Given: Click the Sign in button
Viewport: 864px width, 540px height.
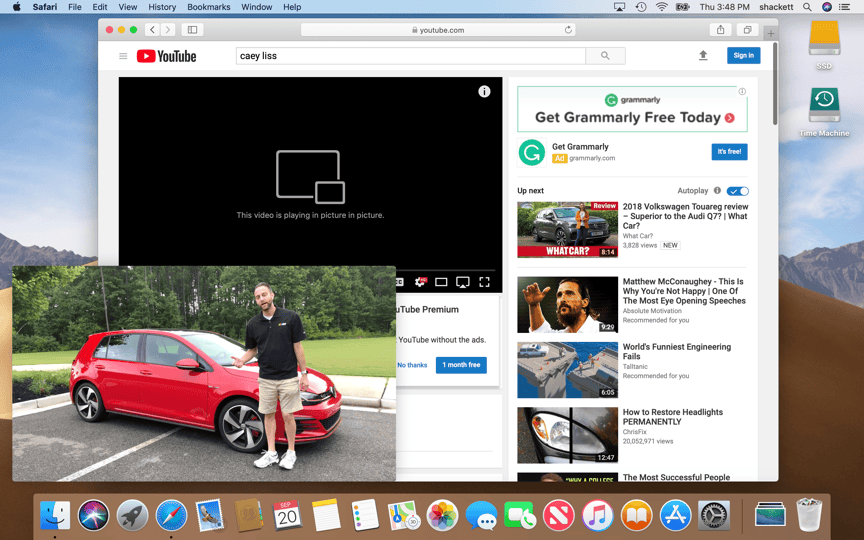Looking at the screenshot, I should point(743,55).
